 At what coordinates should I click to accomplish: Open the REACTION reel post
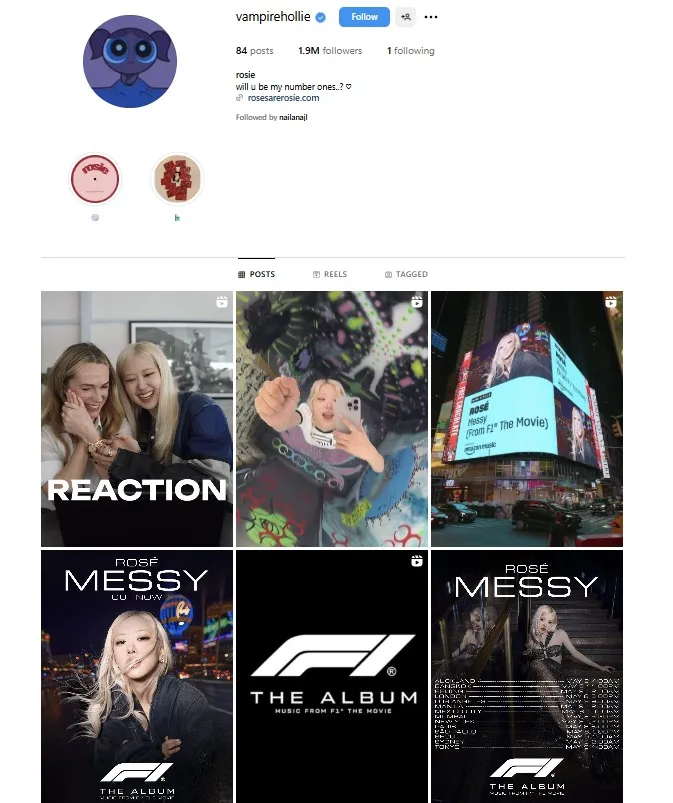[137, 419]
